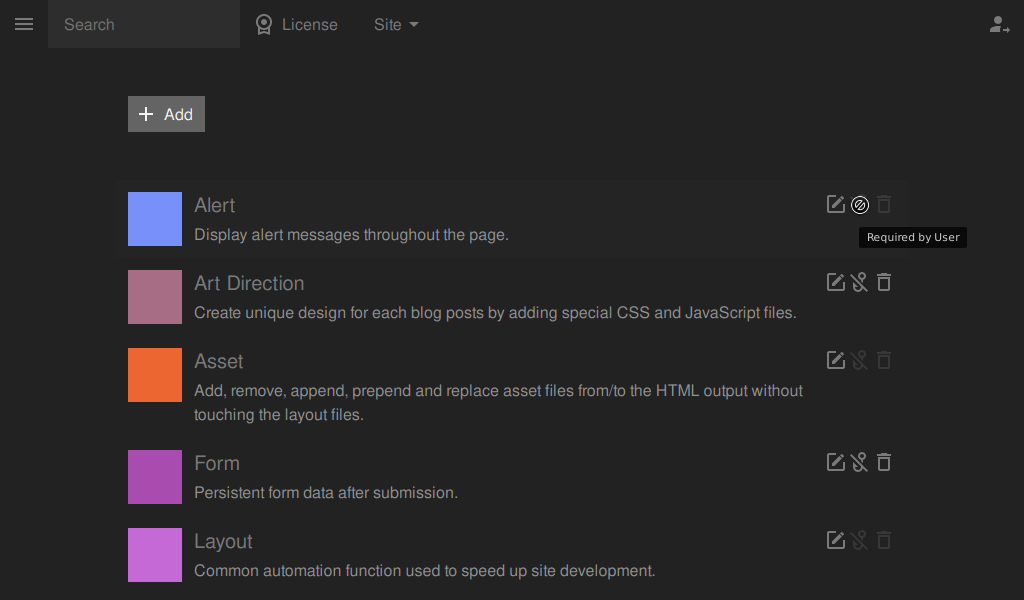Image resolution: width=1024 pixels, height=600 pixels.
Task: Edit the Art Direction extension
Action: pos(835,282)
